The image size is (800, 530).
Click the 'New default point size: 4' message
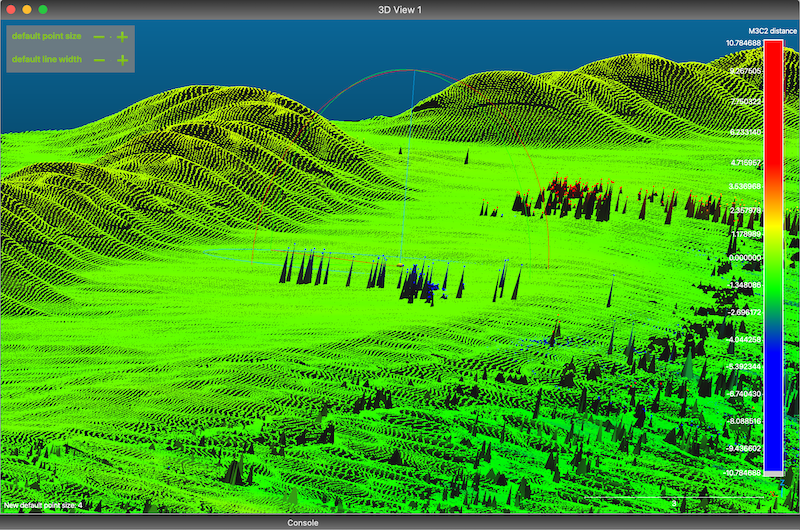tap(43, 506)
